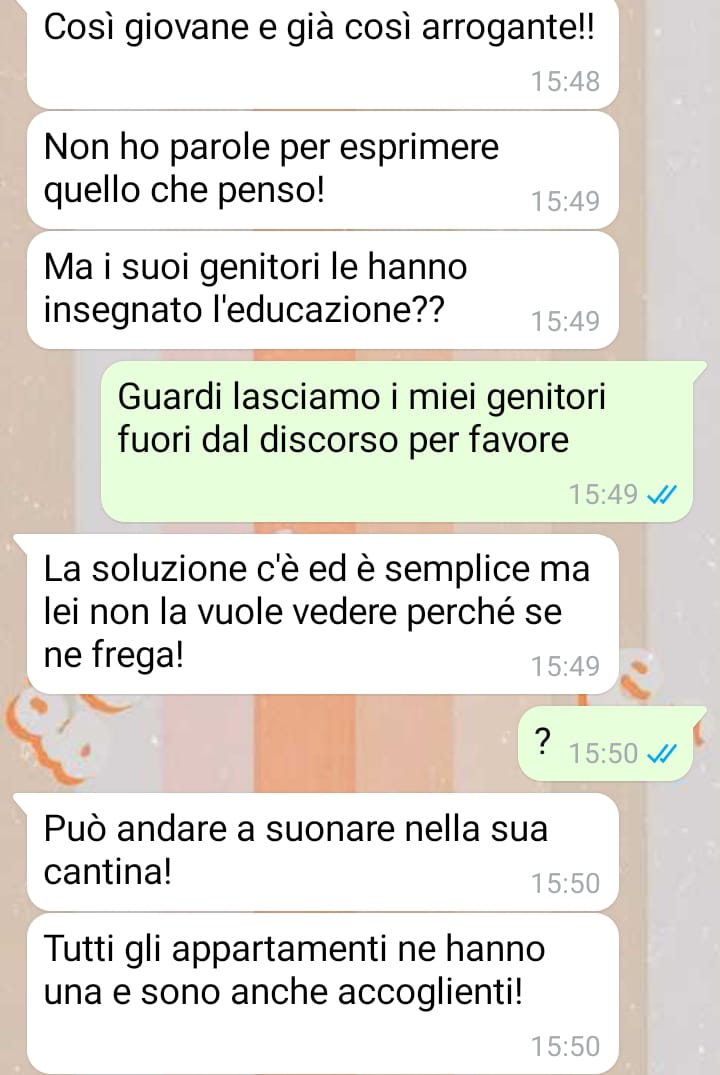The width and height of the screenshot is (720, 1075).
Task: Tap the blue double-check beside the '?' message
Action: coord(662,753)
